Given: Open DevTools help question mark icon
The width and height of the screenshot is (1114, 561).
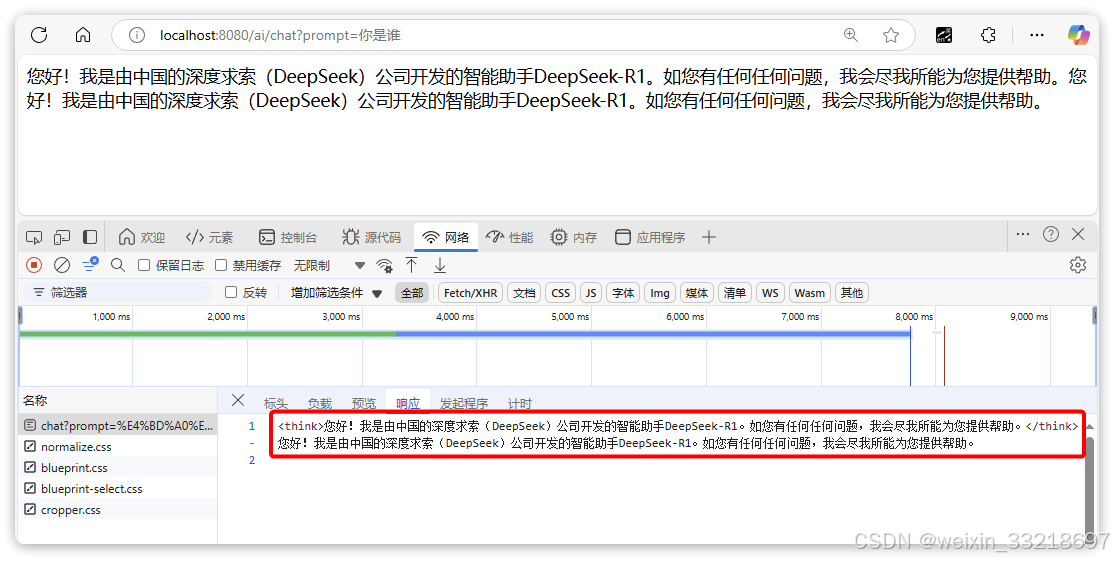Looking at the screenshot, I should point(1051,234).
